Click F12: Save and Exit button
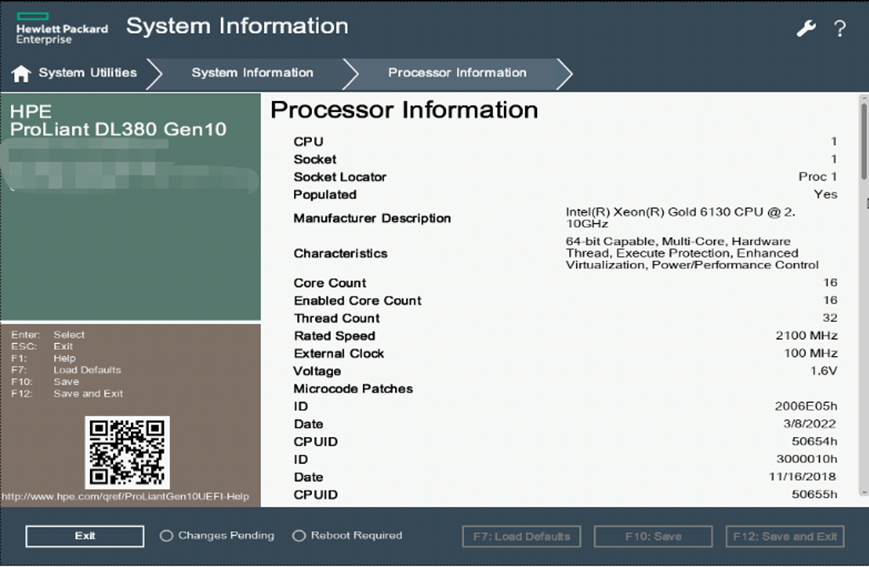The image size is (869, 567). [x=785, y=536]
